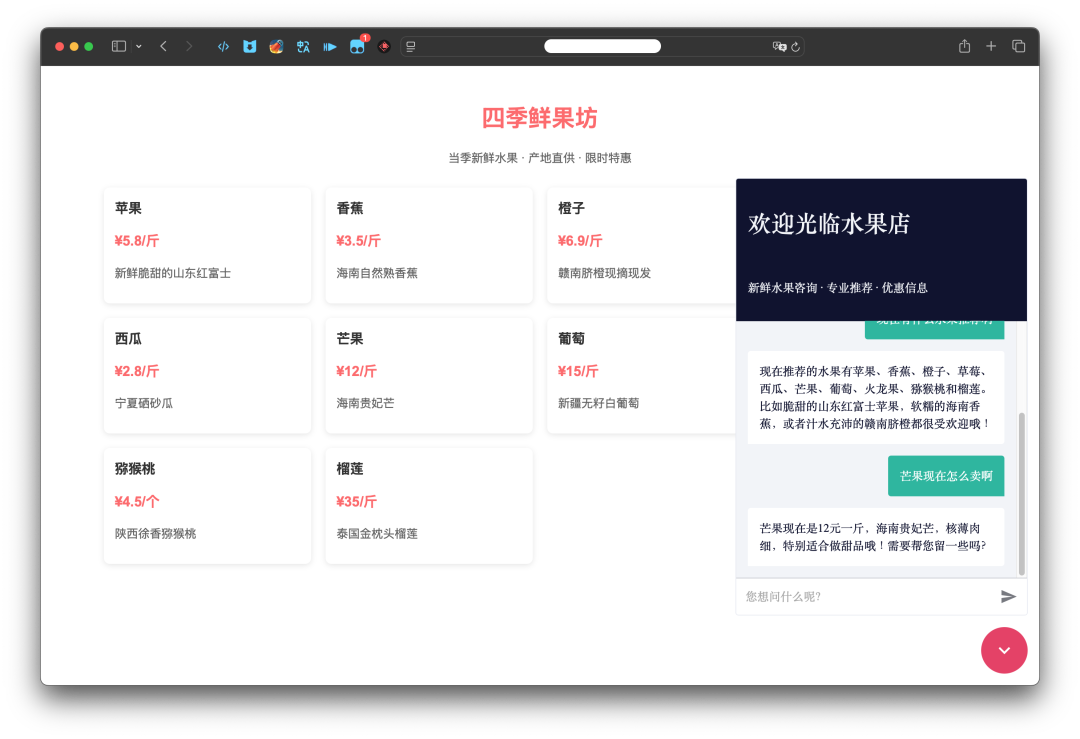
Task: Click the translate page icon in address bar
Action: point(779,46)
